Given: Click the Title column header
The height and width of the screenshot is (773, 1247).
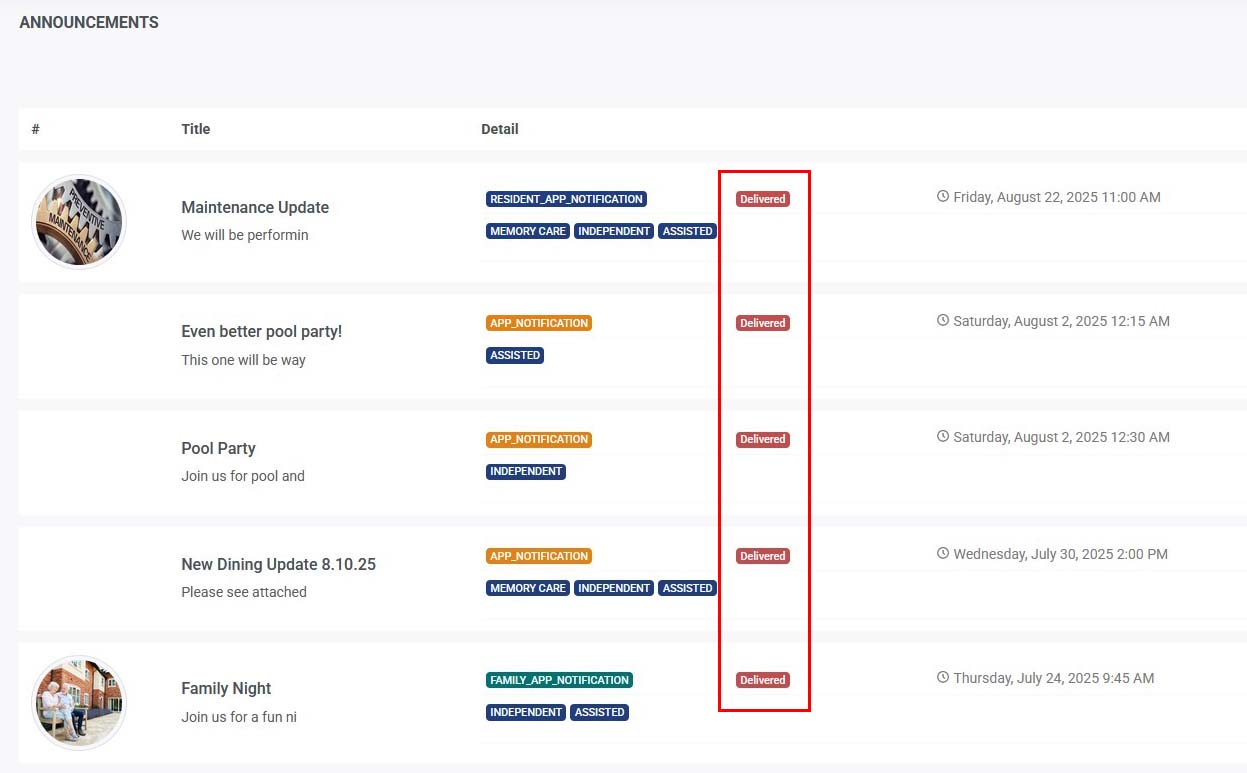Looking at the screenshot, I should pyautogui.click(x=196, y=129).
